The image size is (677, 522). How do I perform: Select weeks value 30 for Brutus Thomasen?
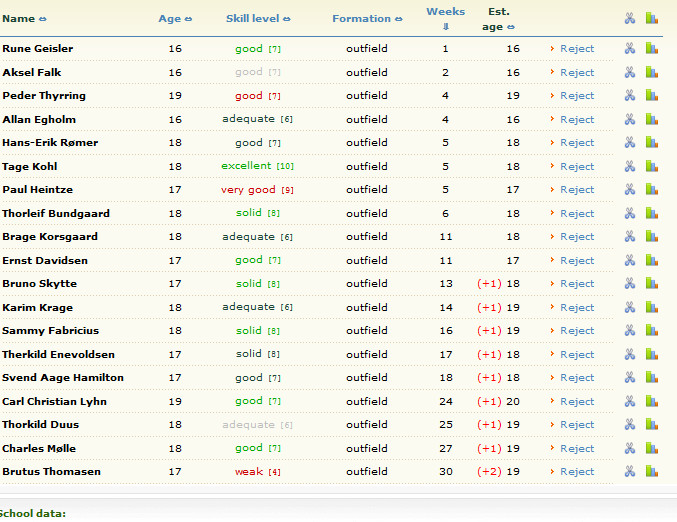tap(446, 471)
